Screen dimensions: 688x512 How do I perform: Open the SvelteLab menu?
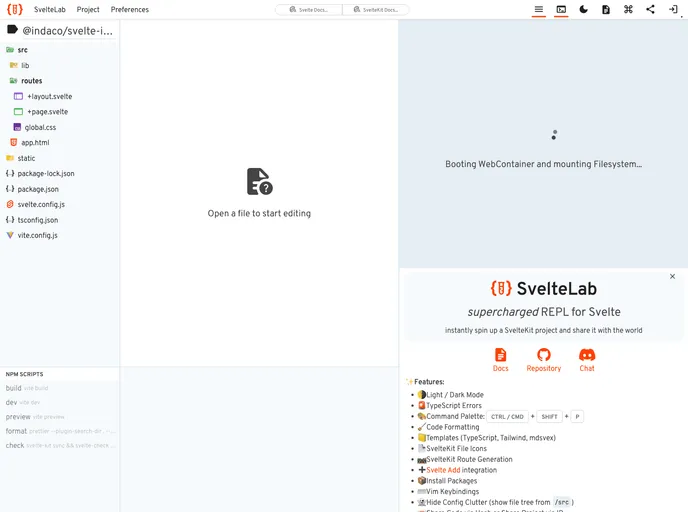click(x=50, y=10)
